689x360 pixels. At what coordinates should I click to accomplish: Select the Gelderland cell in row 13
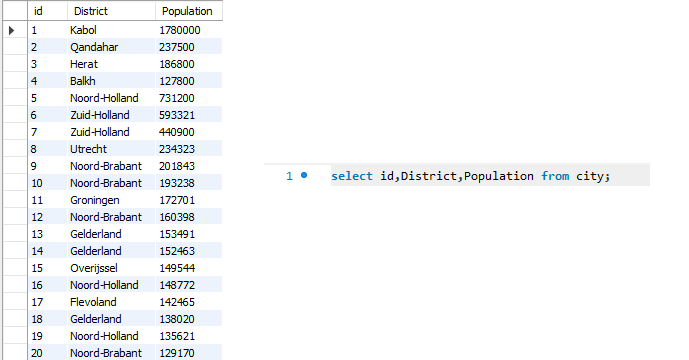point(111,234)
